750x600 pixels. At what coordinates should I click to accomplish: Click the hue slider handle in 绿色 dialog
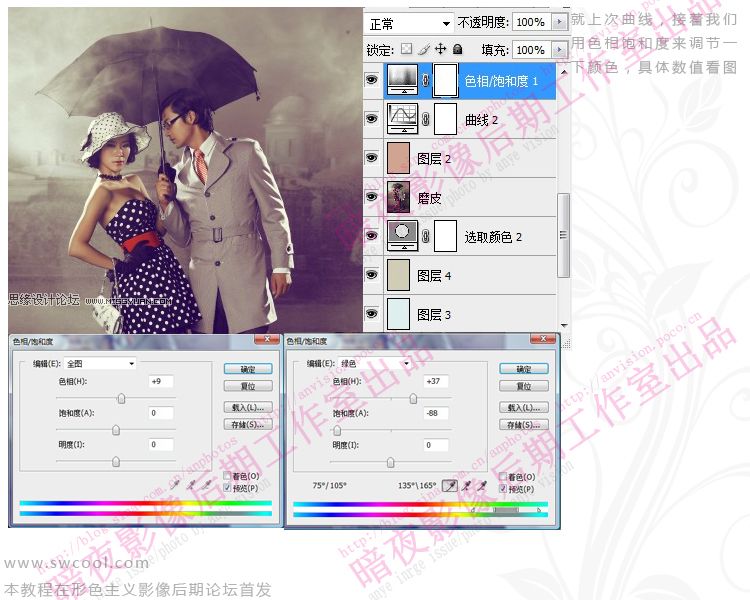point(413,399)
